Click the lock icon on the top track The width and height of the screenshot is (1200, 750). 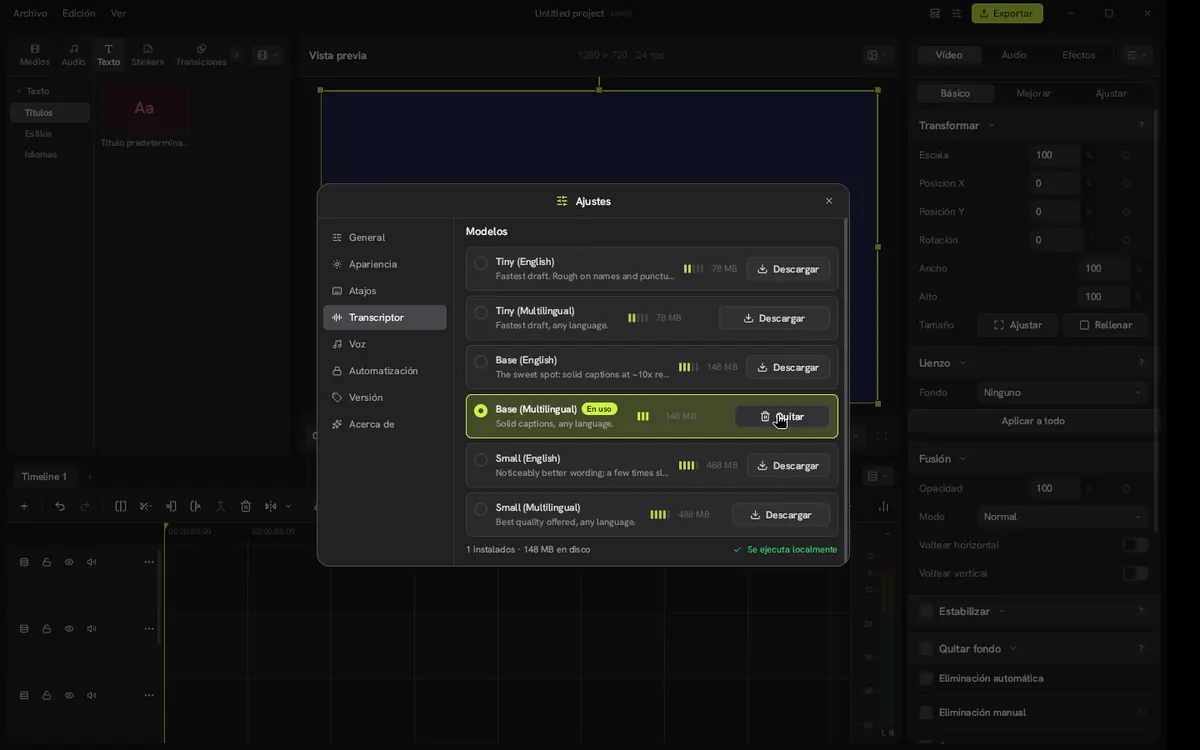(x=47, y=562)
